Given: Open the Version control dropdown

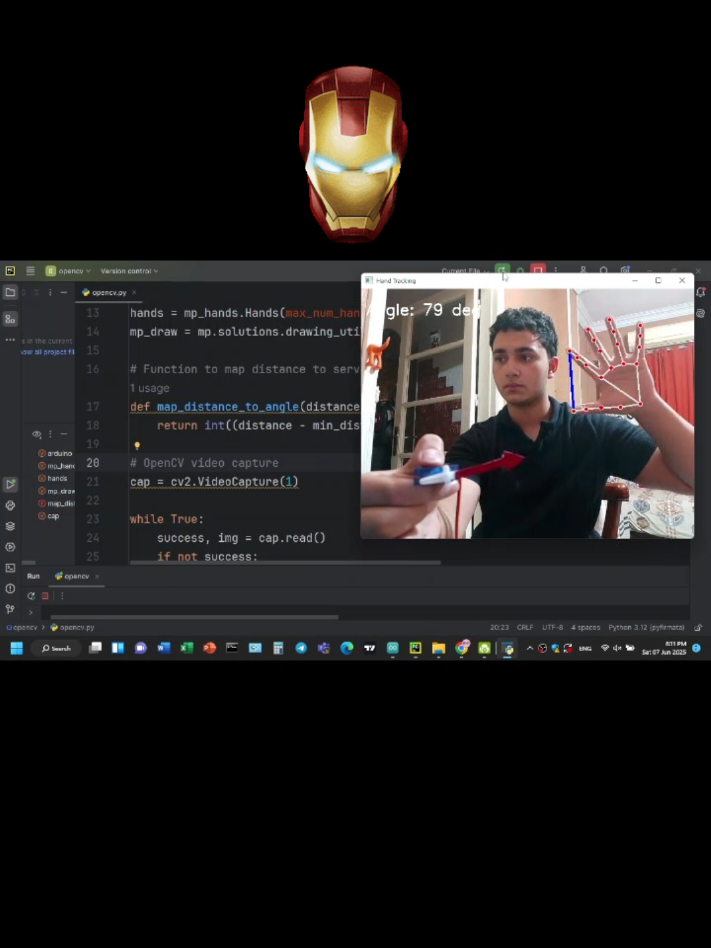Looking at the screenshot, I should (x=129, y=271).
